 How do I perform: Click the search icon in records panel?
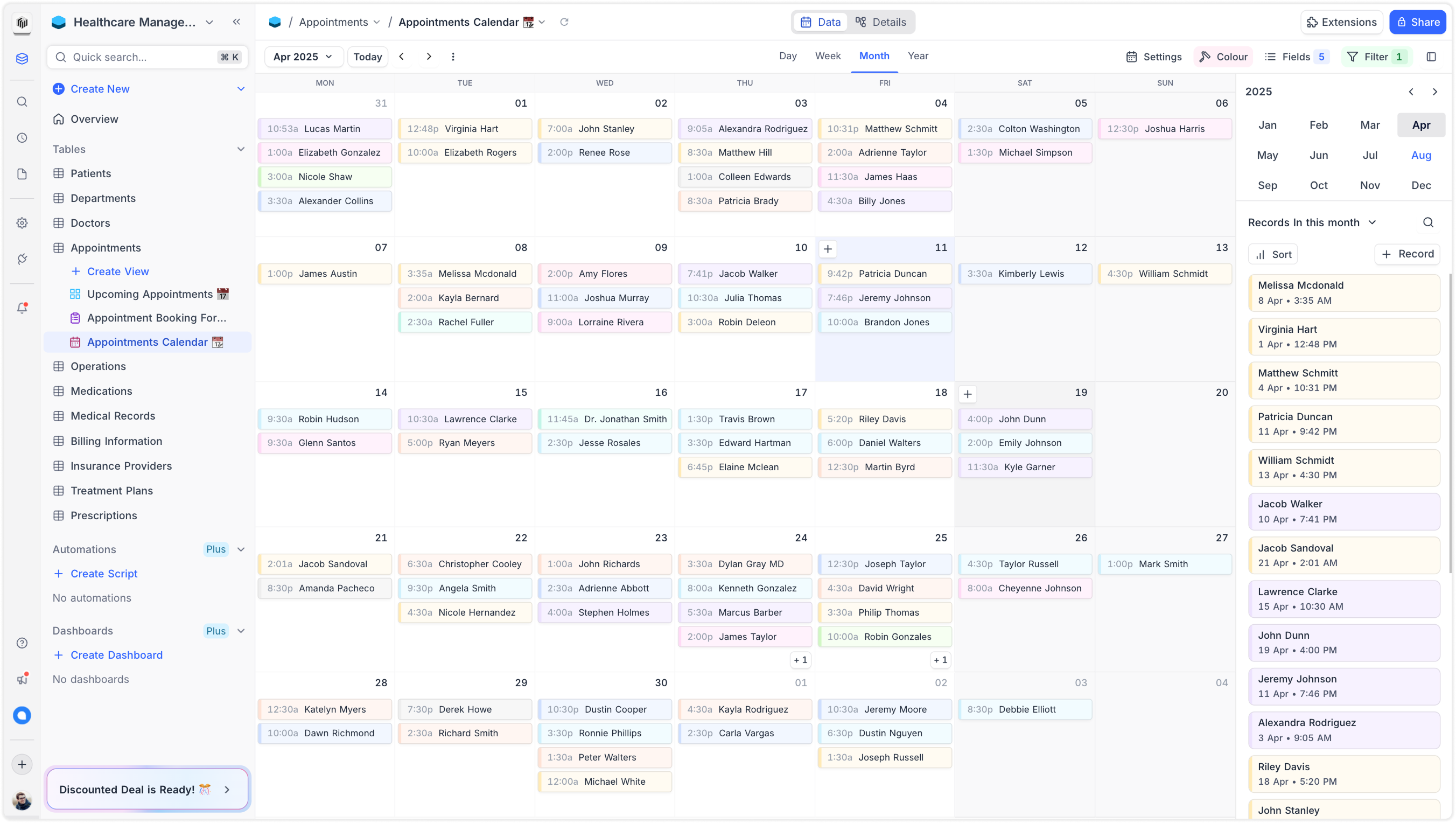tap(1428, 222)
